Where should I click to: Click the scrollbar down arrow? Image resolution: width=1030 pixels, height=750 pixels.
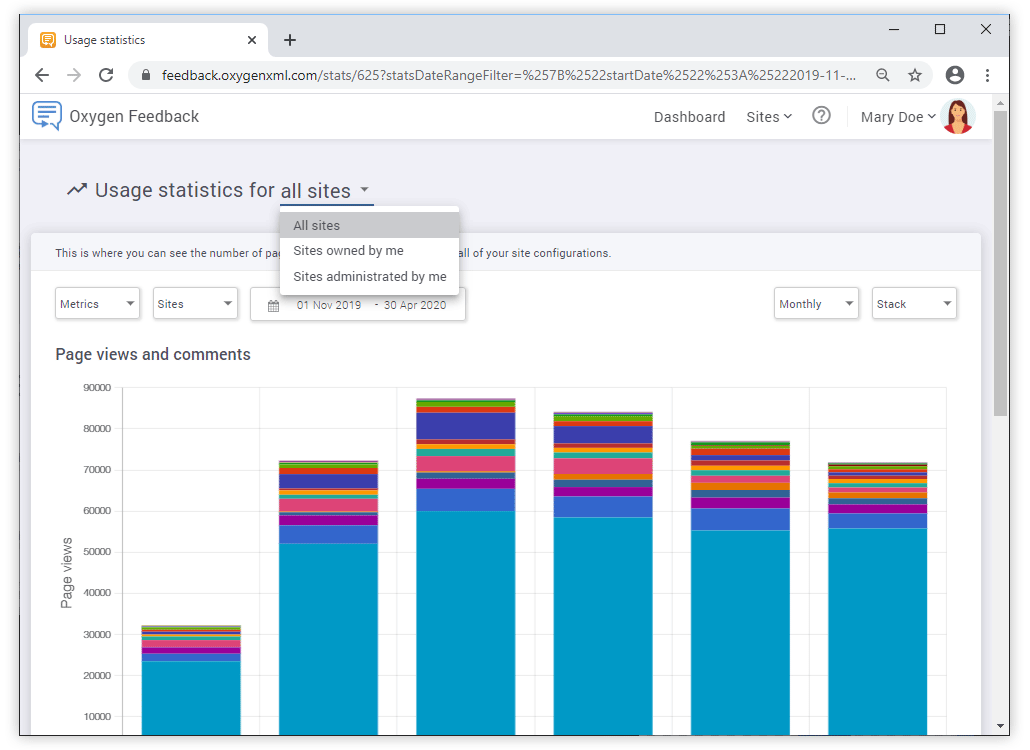1000,726
